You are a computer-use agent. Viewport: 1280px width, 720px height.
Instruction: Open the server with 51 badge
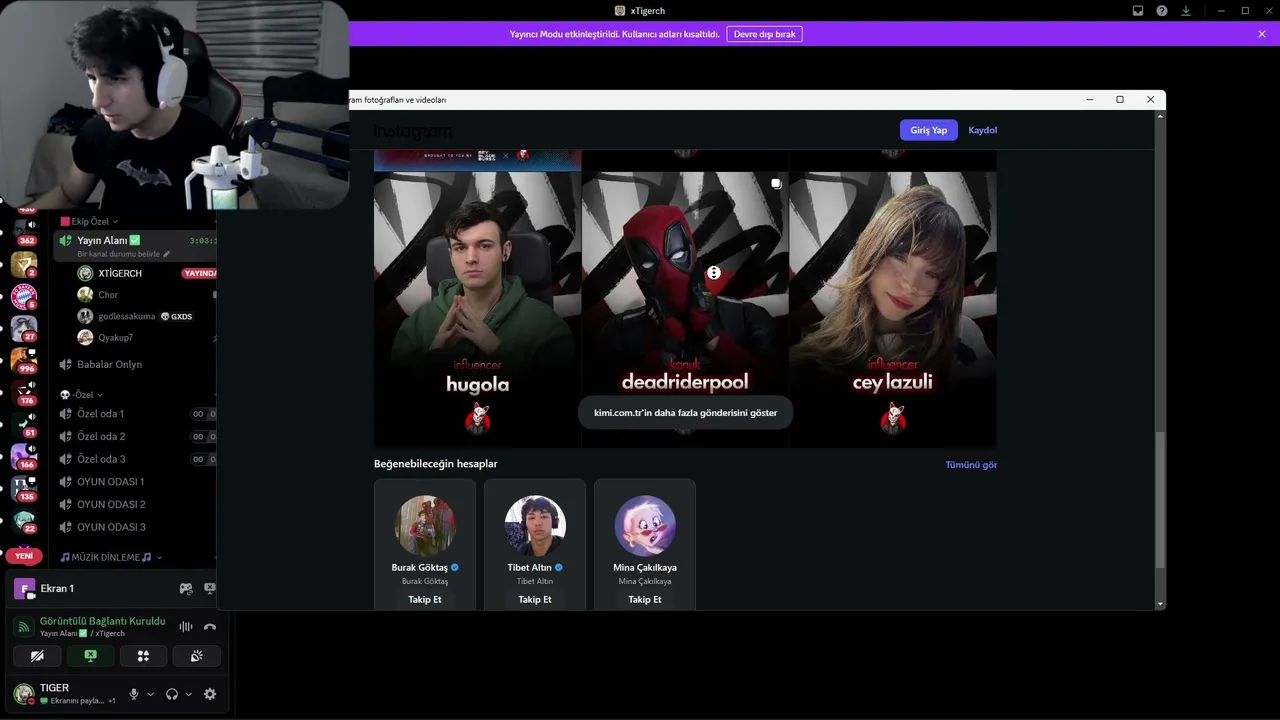pos(24,424)
